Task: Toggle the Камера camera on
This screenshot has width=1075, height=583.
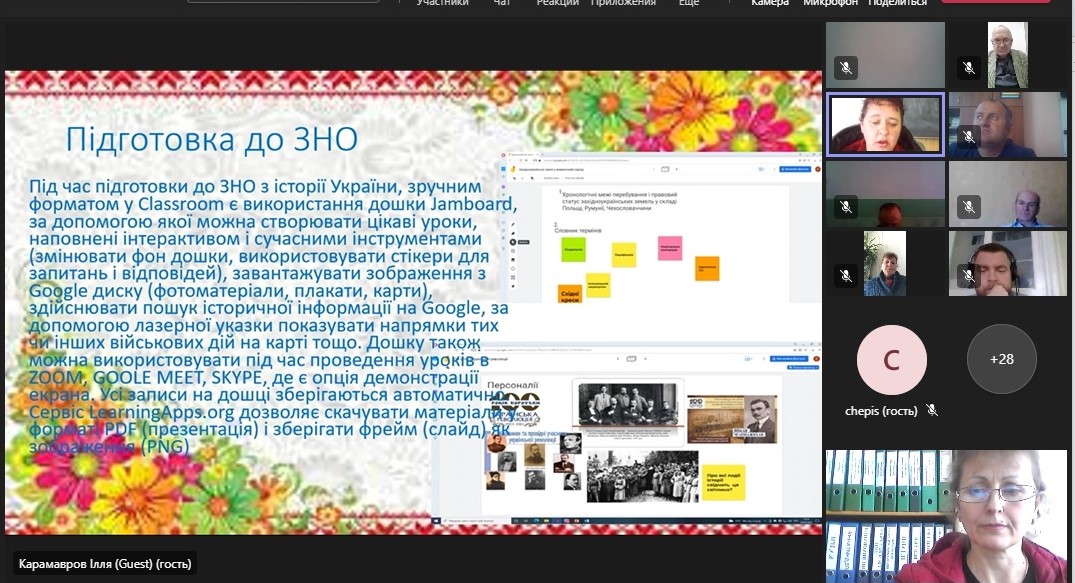Action: (769, 3)
